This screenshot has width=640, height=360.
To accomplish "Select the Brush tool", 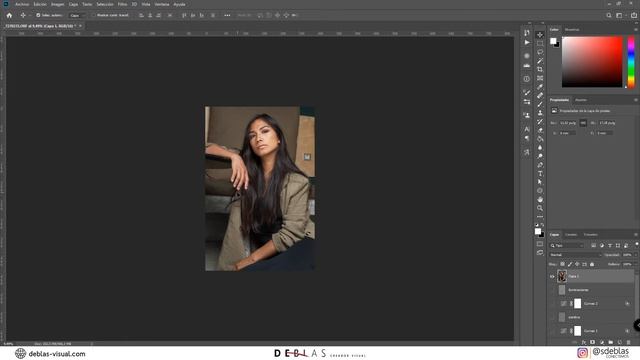I will [540, 104].
